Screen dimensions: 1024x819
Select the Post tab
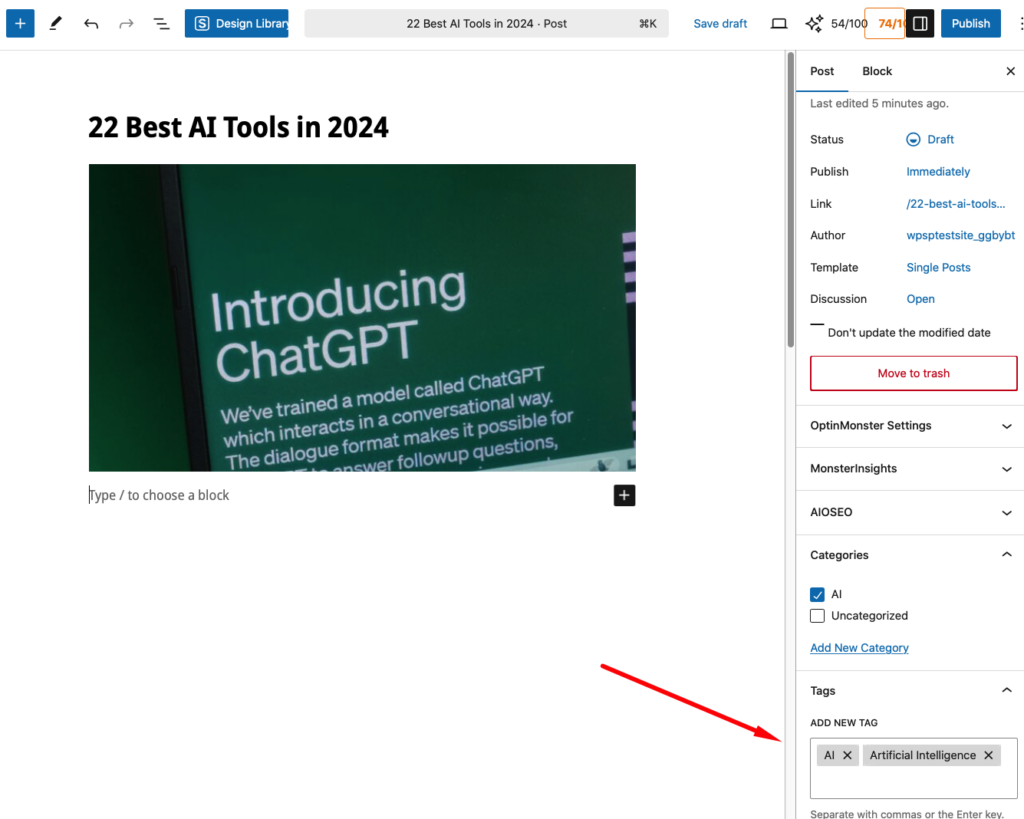822,71
